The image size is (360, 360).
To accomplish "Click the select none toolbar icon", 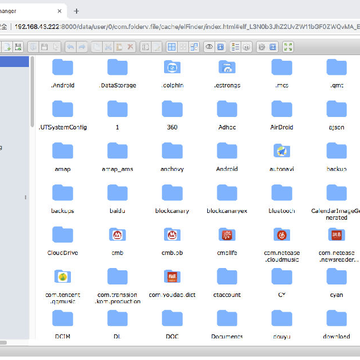I will (183, 47).
